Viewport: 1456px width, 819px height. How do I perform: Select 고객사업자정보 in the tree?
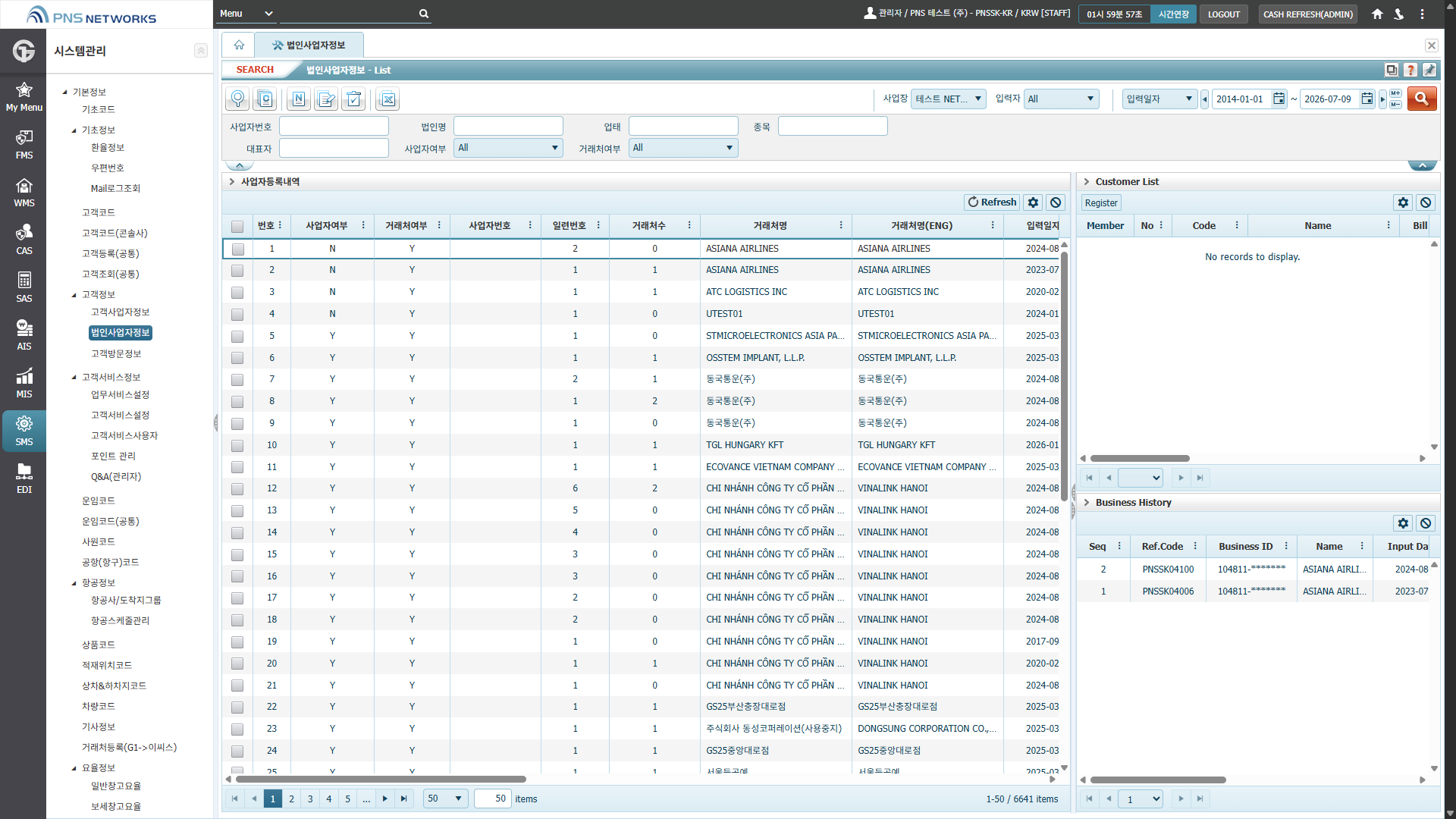[x=120, y=312]
